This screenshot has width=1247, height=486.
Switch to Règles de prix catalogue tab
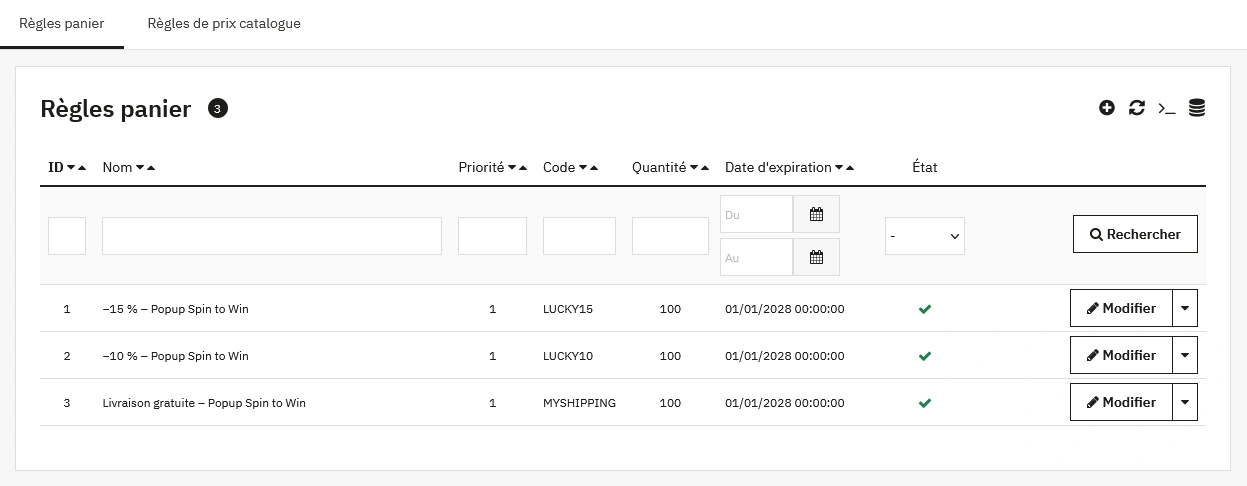click(224, 23)
